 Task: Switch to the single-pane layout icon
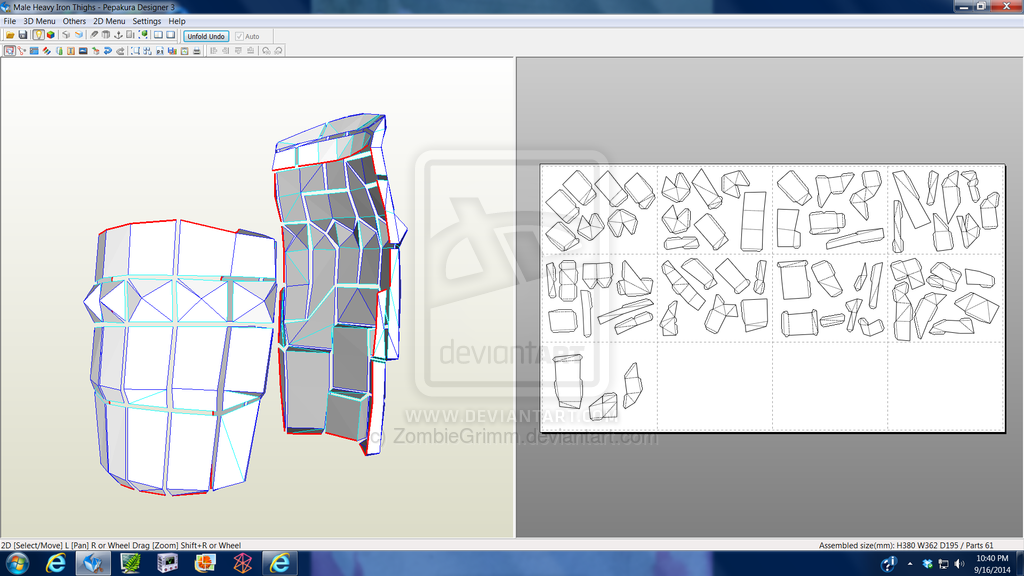pyautogui.click(x=170, y=35)
